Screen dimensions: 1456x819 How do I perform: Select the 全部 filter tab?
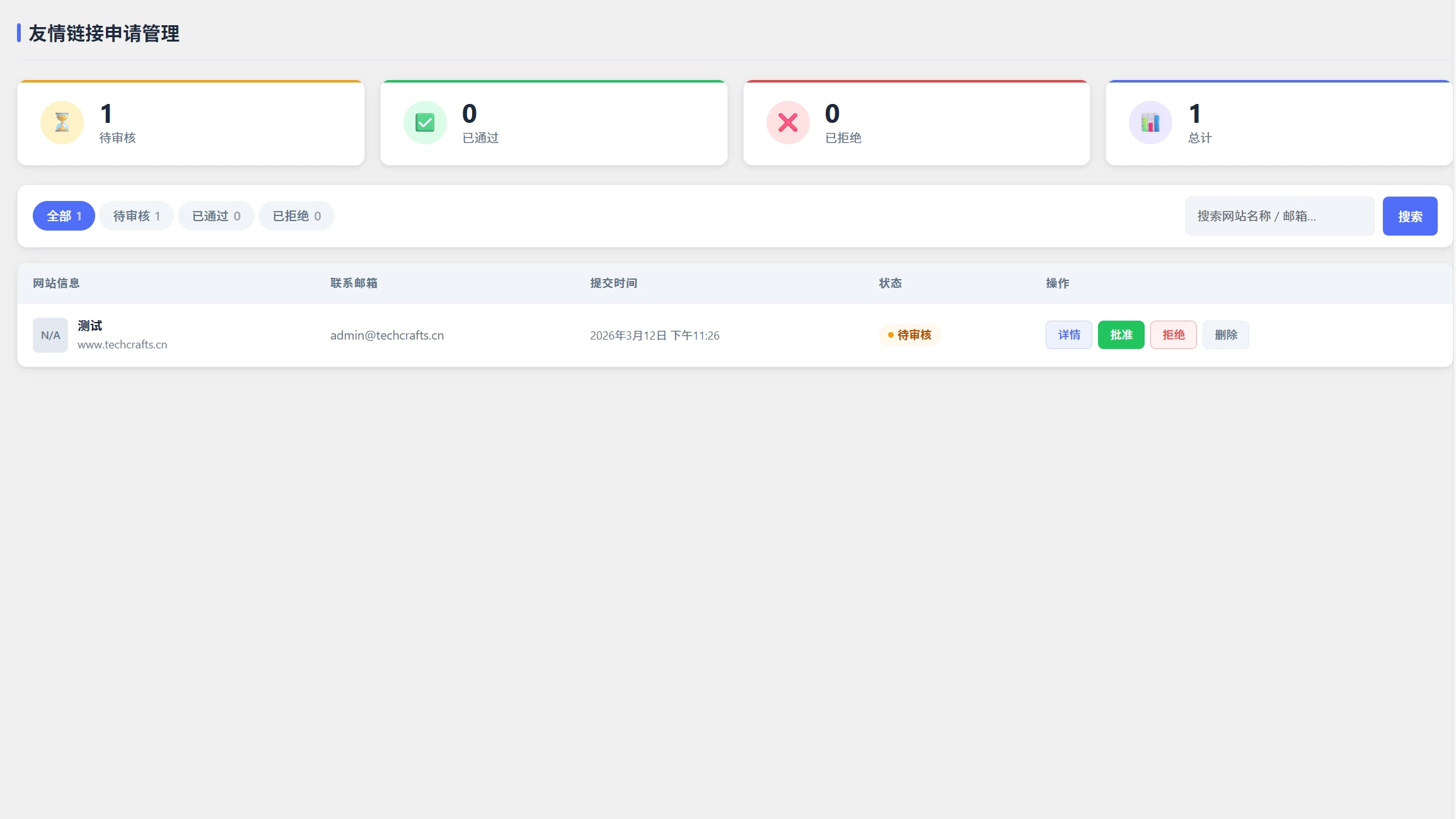pyautogui.click(x=64, y=216)
